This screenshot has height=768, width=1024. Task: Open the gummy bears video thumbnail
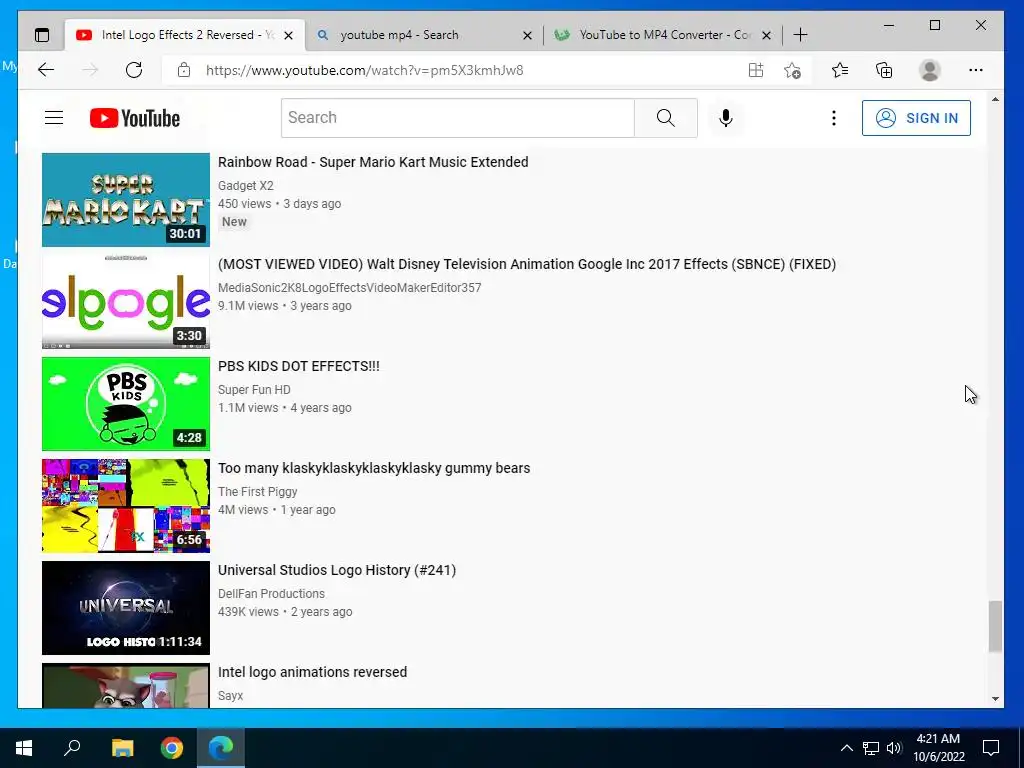coord(126,505)
